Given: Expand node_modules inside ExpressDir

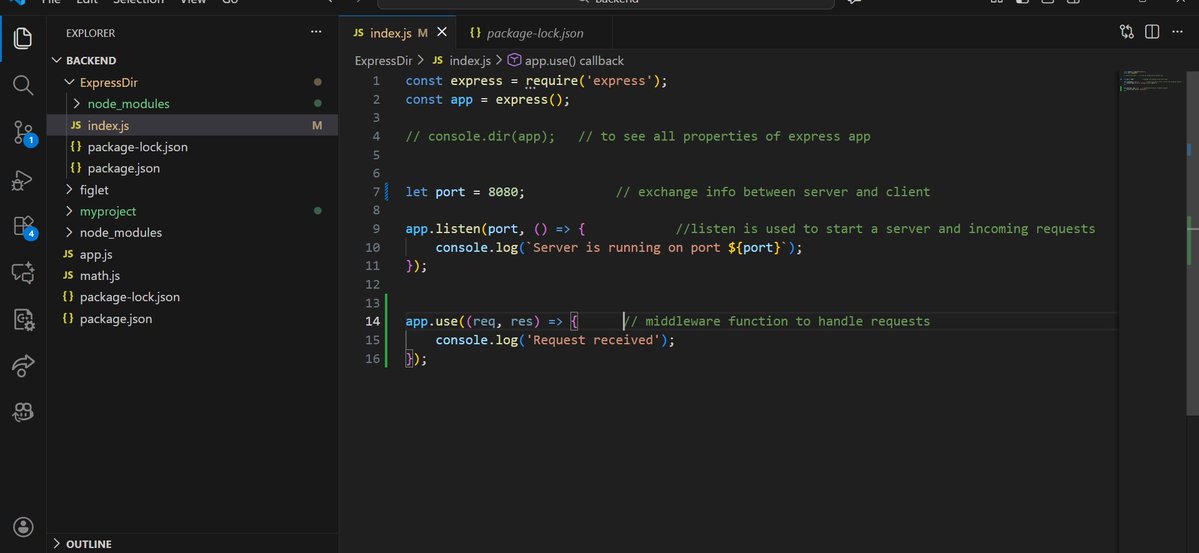Looking at the screenshot, I should tap(76, 103).
